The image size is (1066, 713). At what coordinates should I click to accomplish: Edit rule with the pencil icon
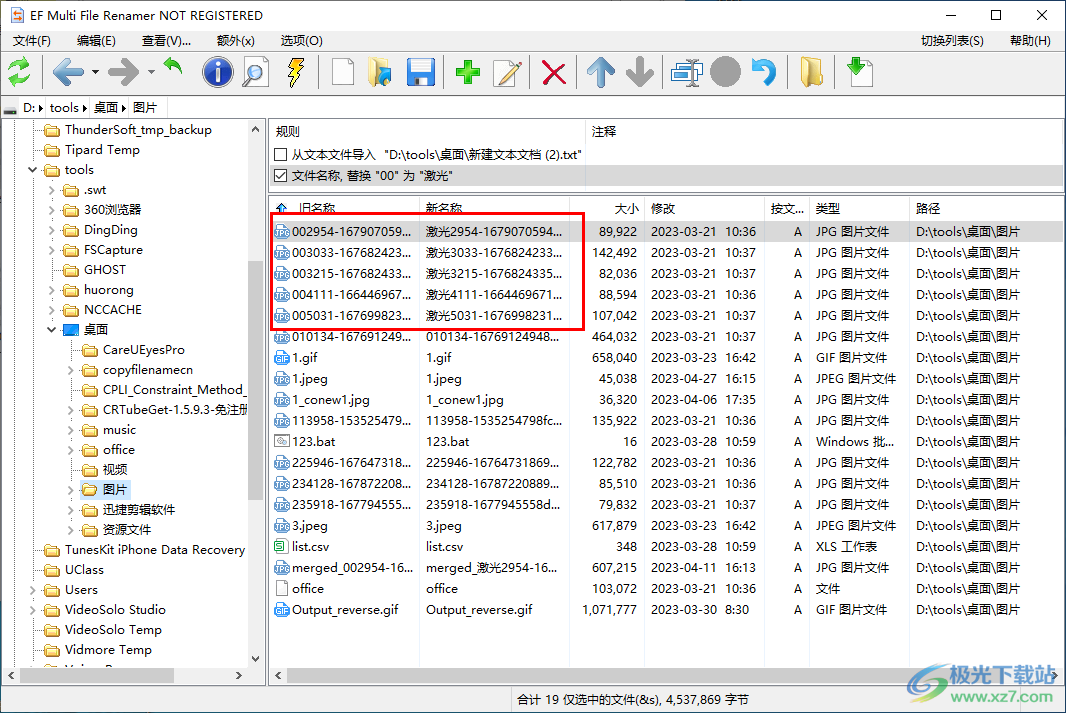[x=507, y=72]
